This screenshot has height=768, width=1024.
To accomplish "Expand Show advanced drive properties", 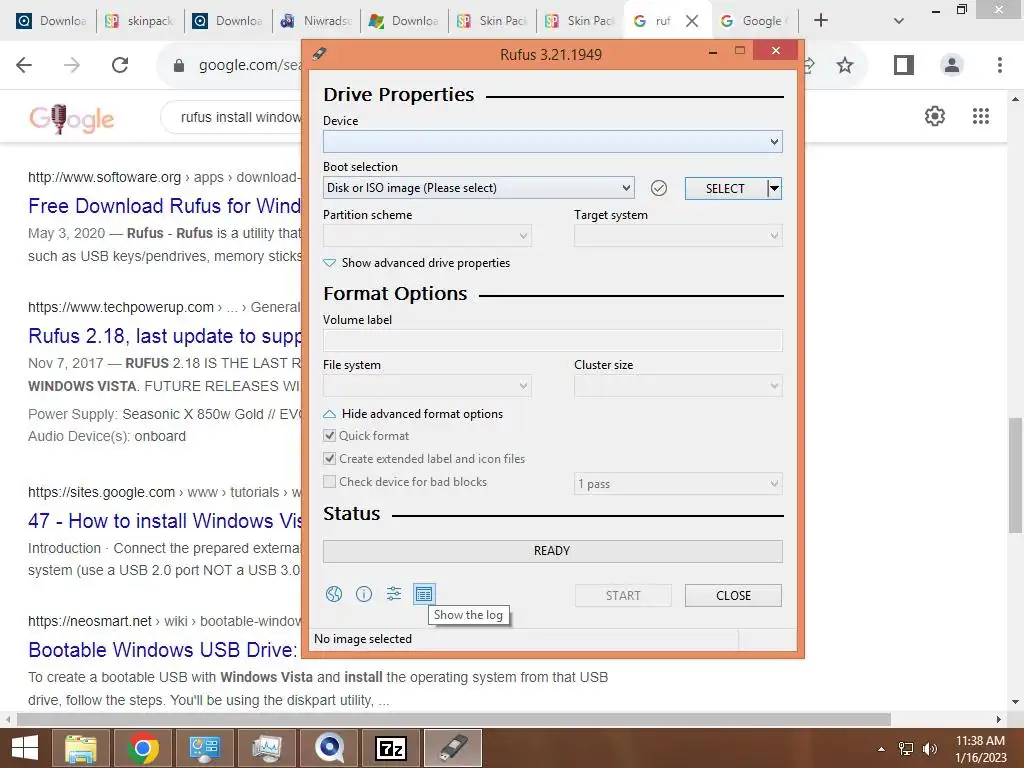I will (417, 263).
